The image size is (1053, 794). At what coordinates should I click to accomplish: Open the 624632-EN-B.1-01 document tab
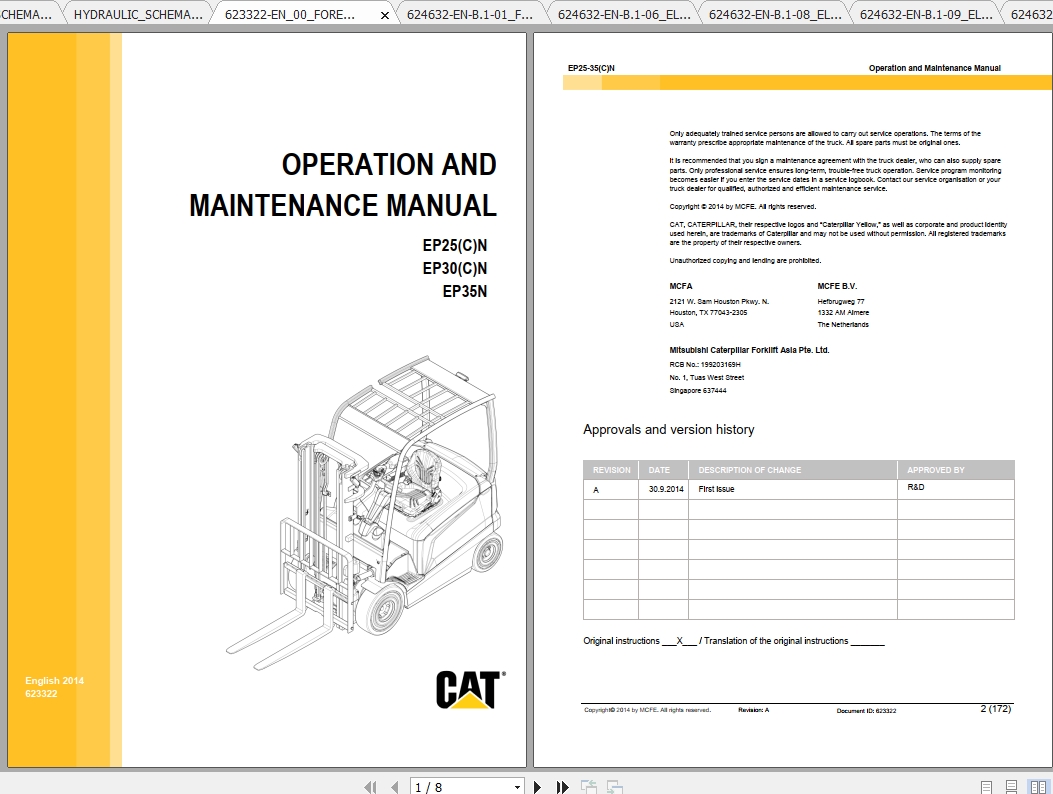coord(470,13)
